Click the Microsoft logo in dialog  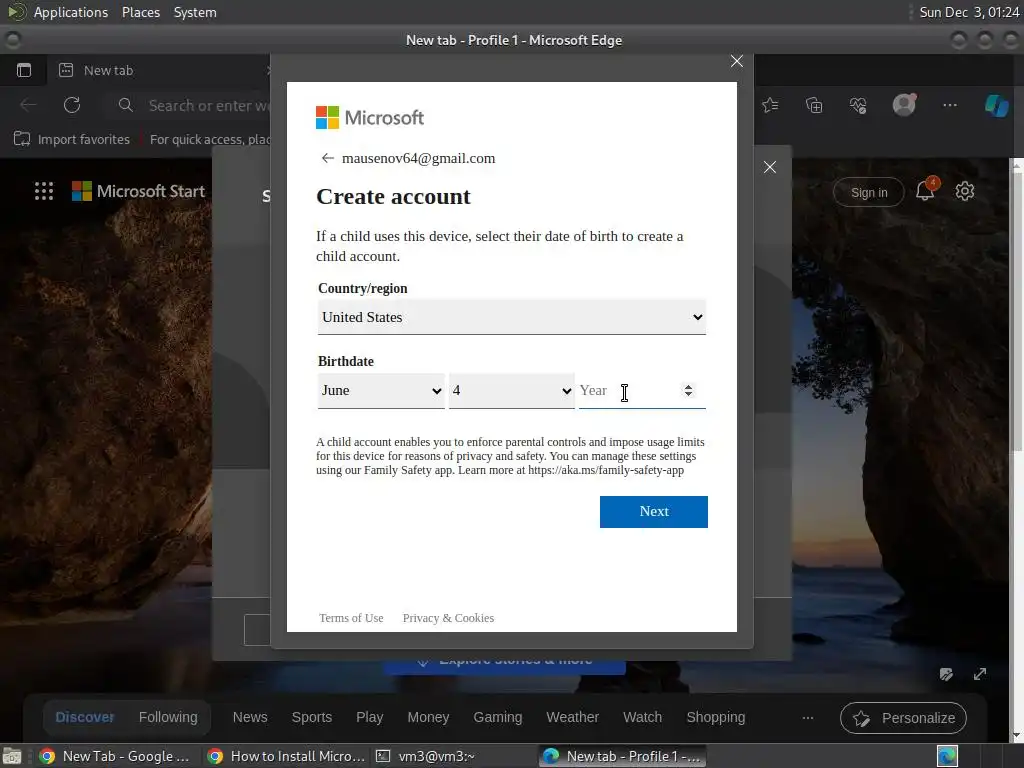370,118
